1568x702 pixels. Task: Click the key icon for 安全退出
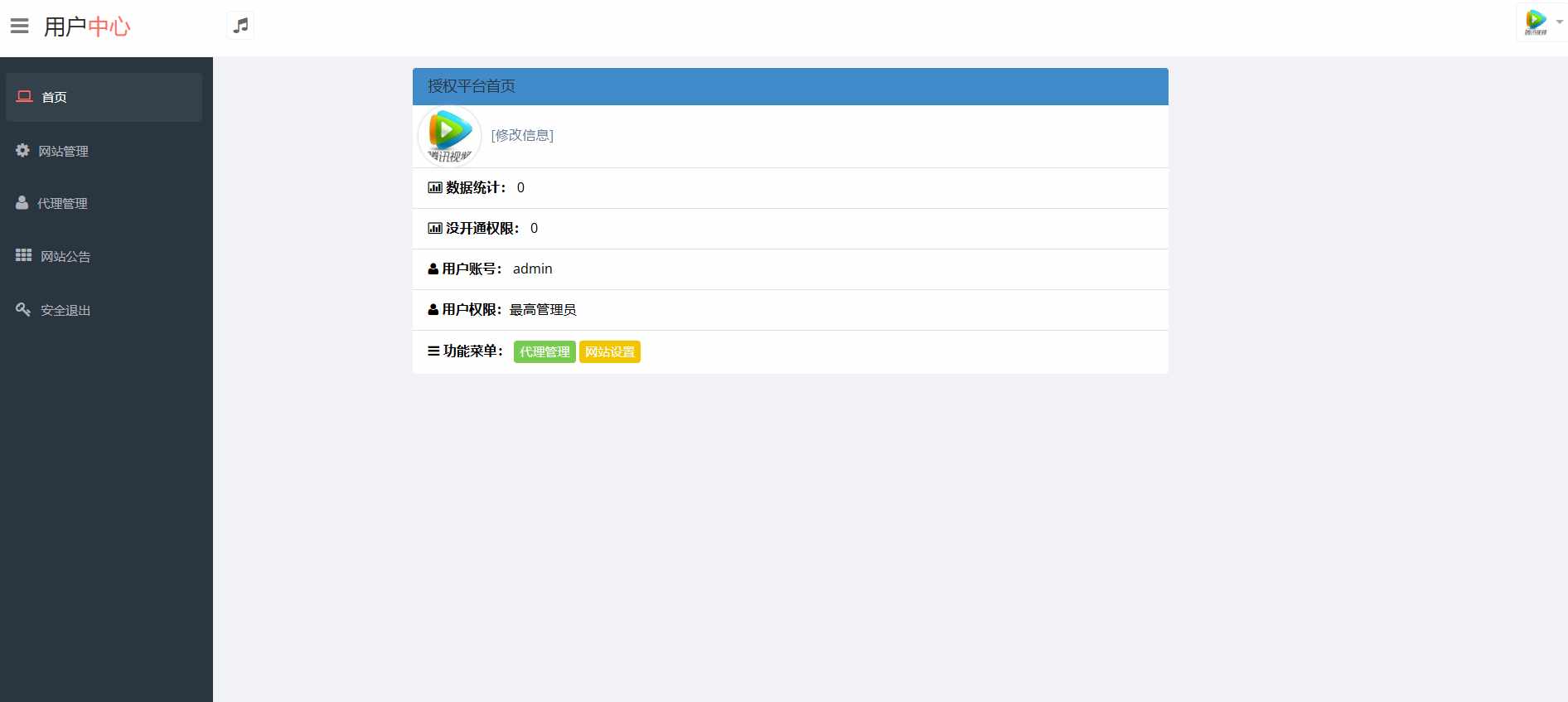pos(23,309)
